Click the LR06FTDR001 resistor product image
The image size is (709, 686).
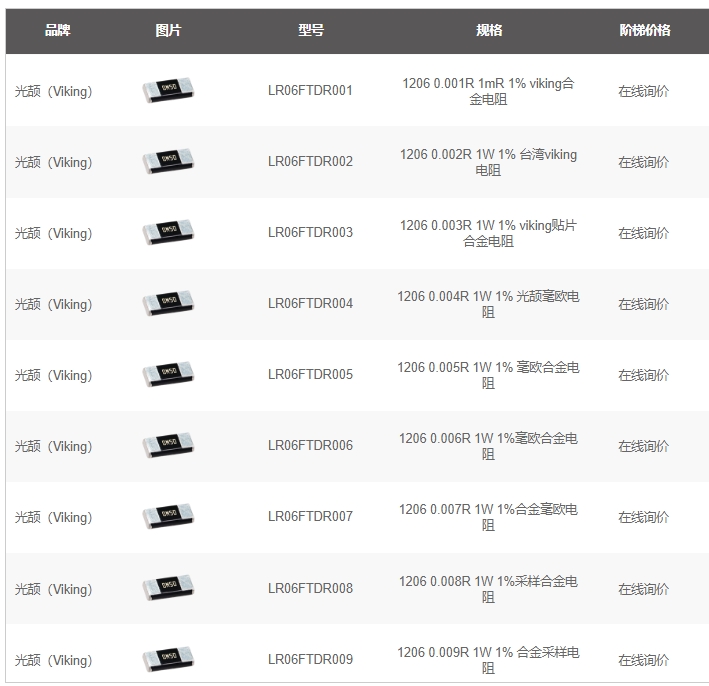pyautogui.click(x=168, y=90)
